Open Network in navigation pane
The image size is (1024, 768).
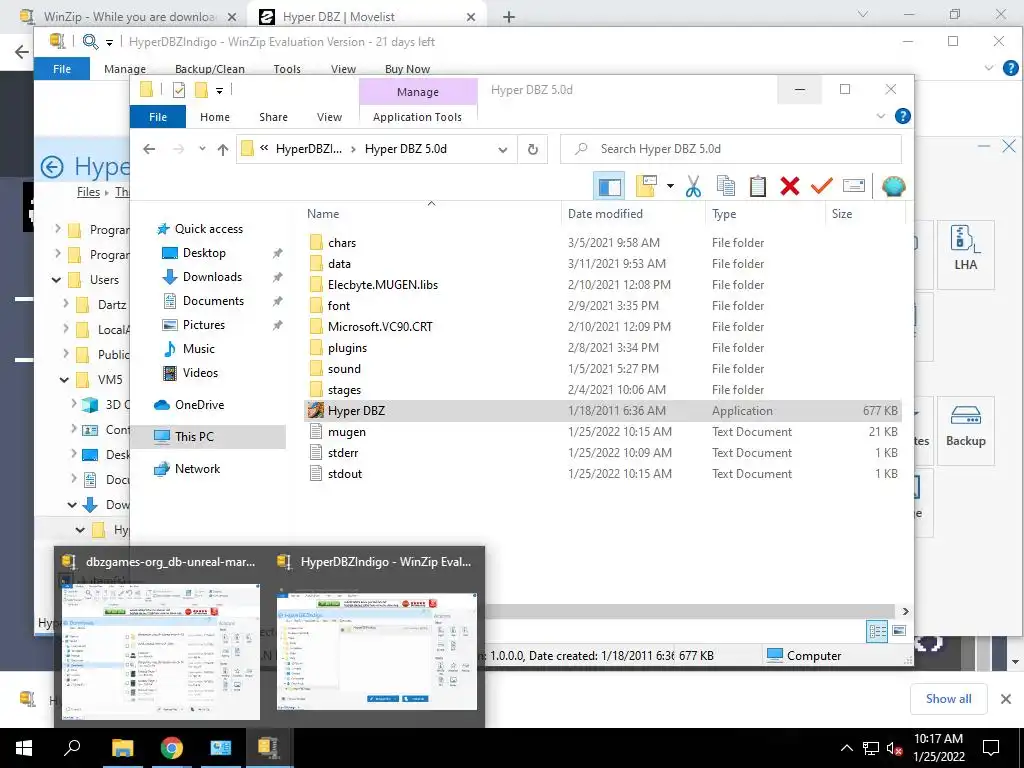pyautogui.click(x=197, y=469)
